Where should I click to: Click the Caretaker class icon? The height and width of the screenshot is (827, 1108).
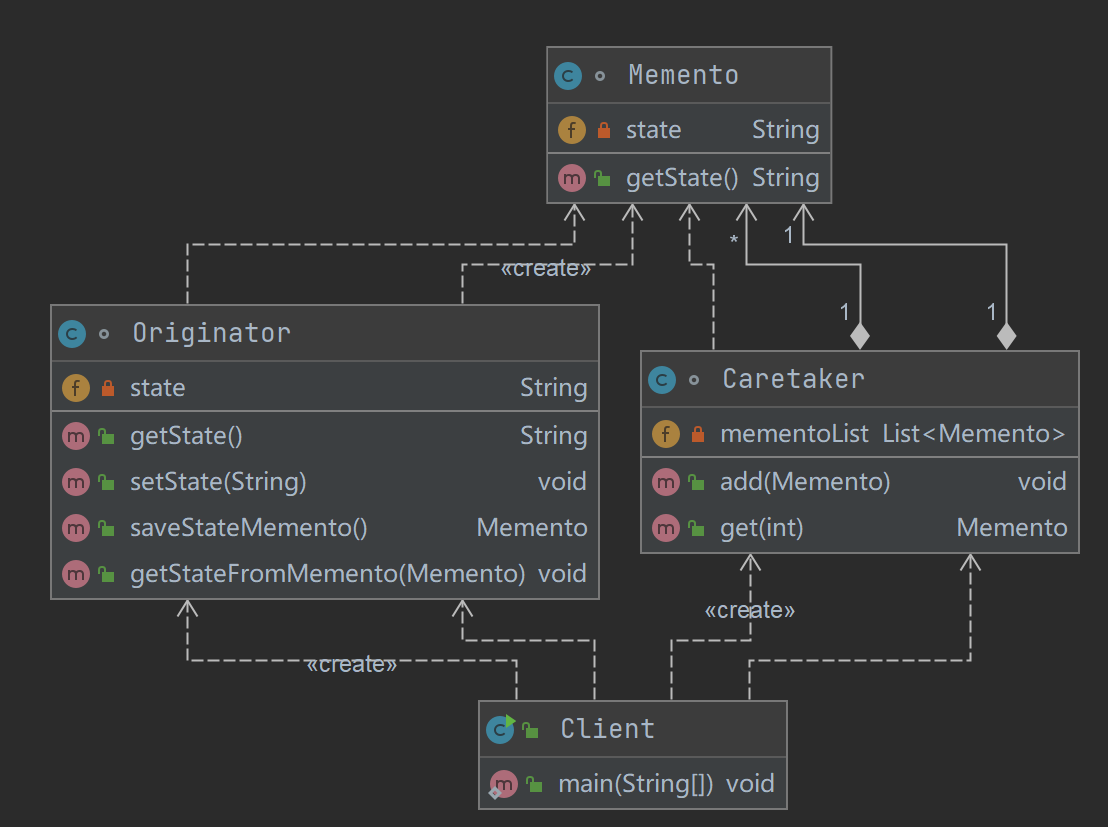(x=662, y=380)
